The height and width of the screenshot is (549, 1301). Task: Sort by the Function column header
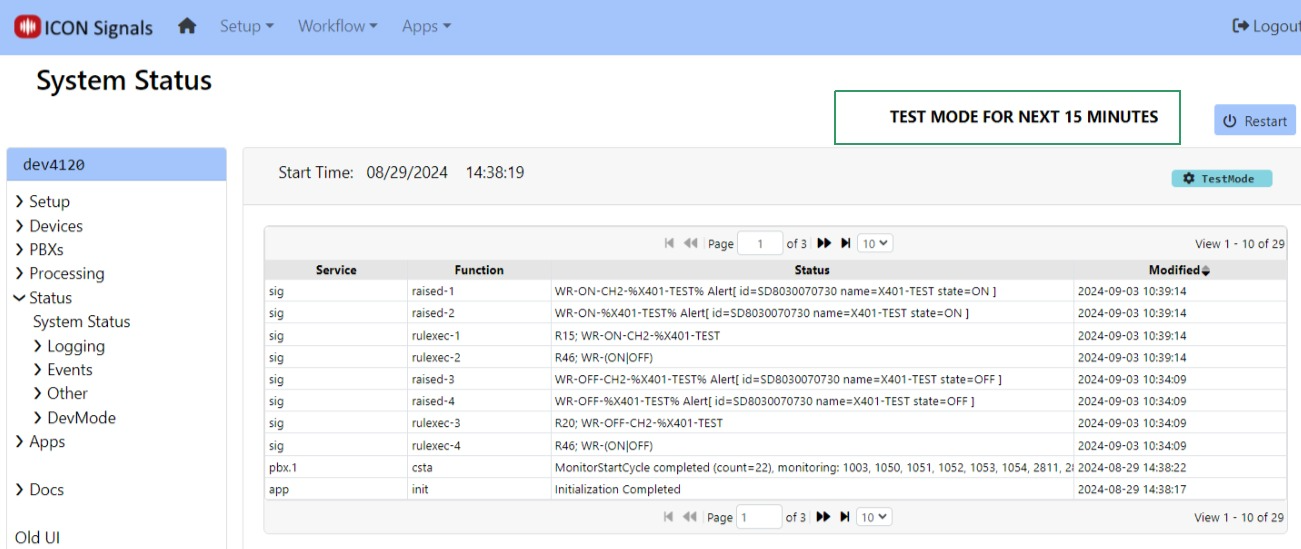pos(479,270)
